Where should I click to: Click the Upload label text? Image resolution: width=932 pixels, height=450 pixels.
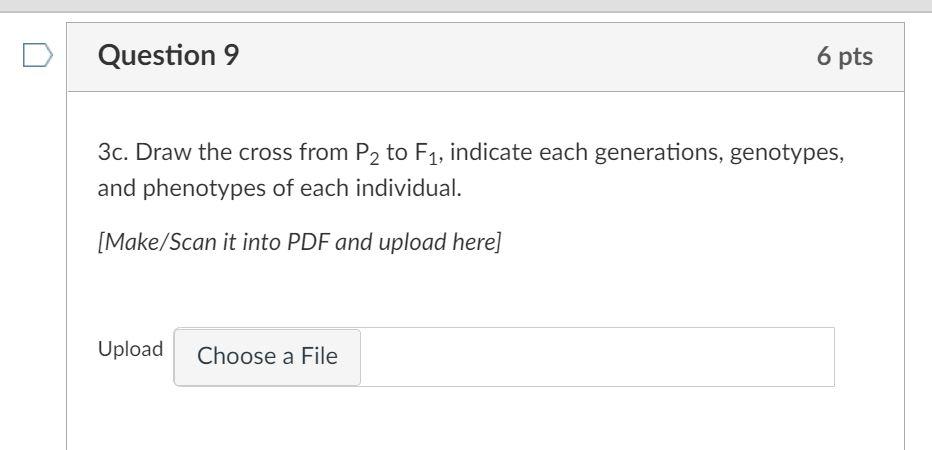131,349
